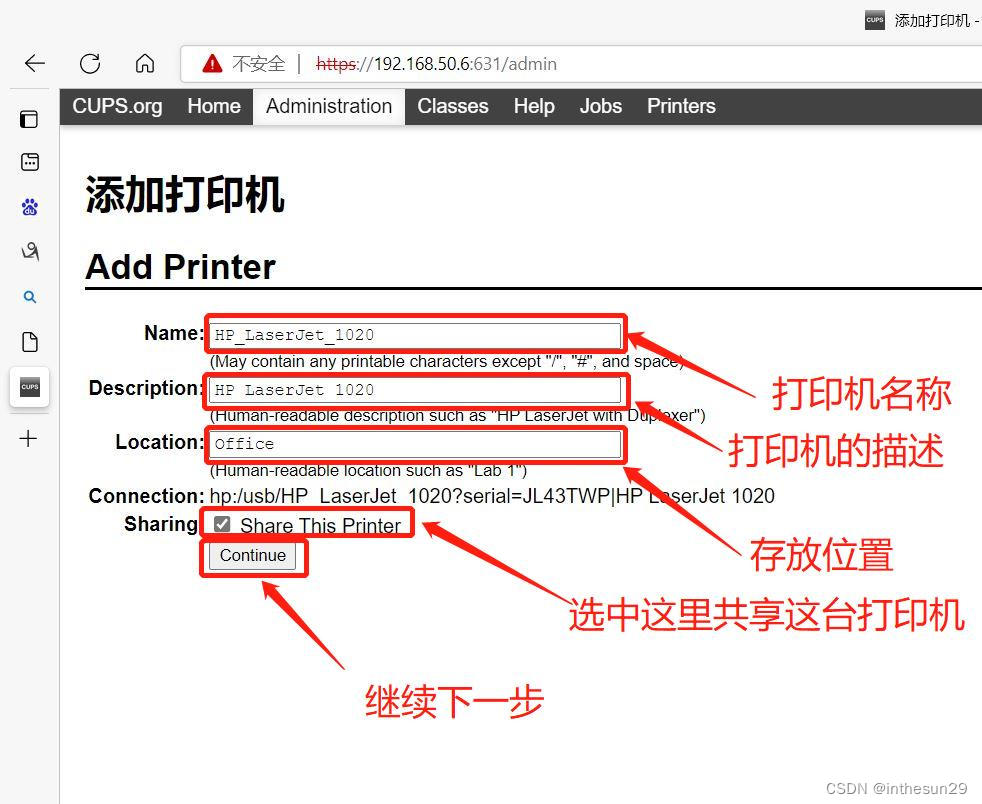Open the second sidebar tab icon with dots

(29, 162)
